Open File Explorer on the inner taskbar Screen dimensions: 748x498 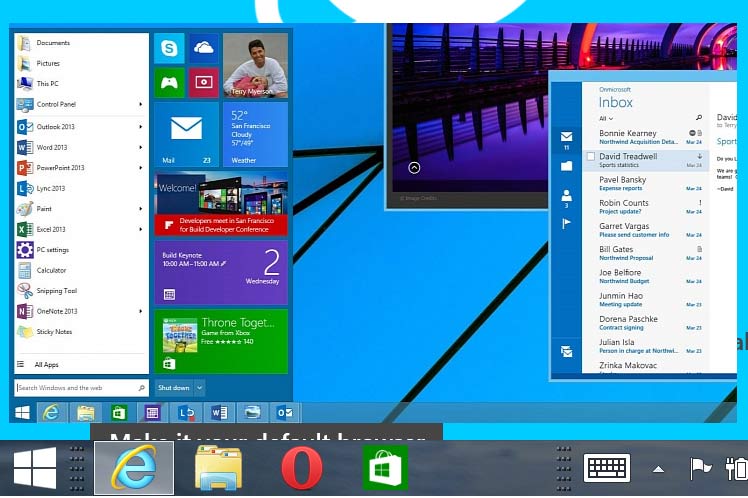[86, 413]
